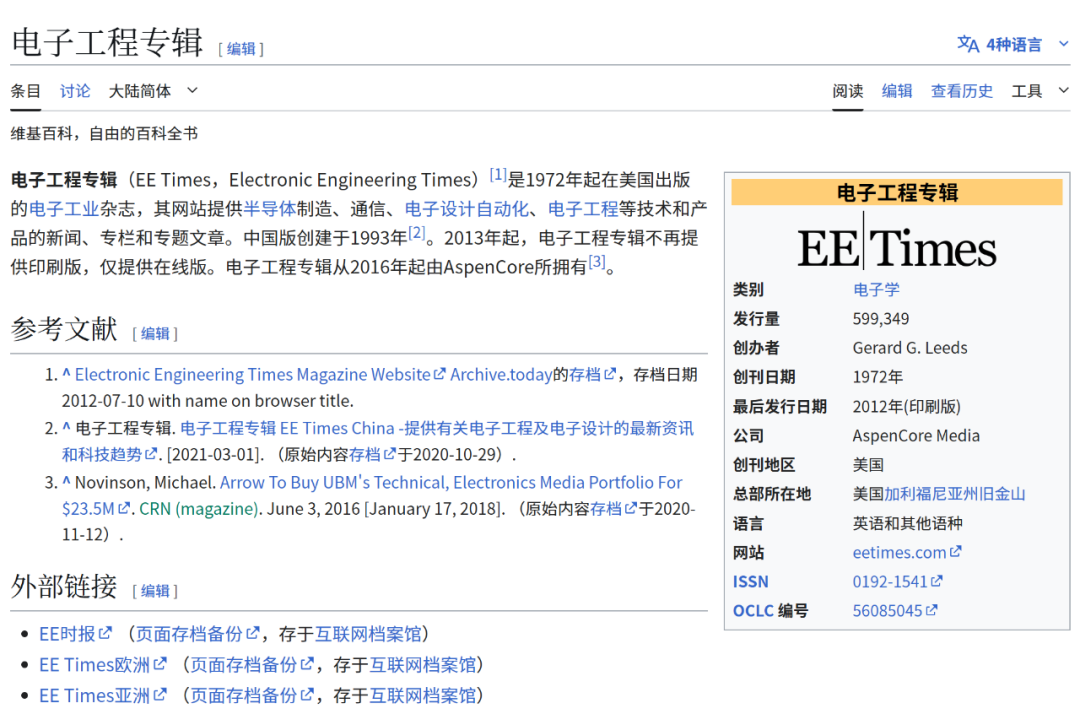The width and height of the screenshot is (1080, 714).
Task: Click the caret backlink of reference 2
Action: (66, 428)
